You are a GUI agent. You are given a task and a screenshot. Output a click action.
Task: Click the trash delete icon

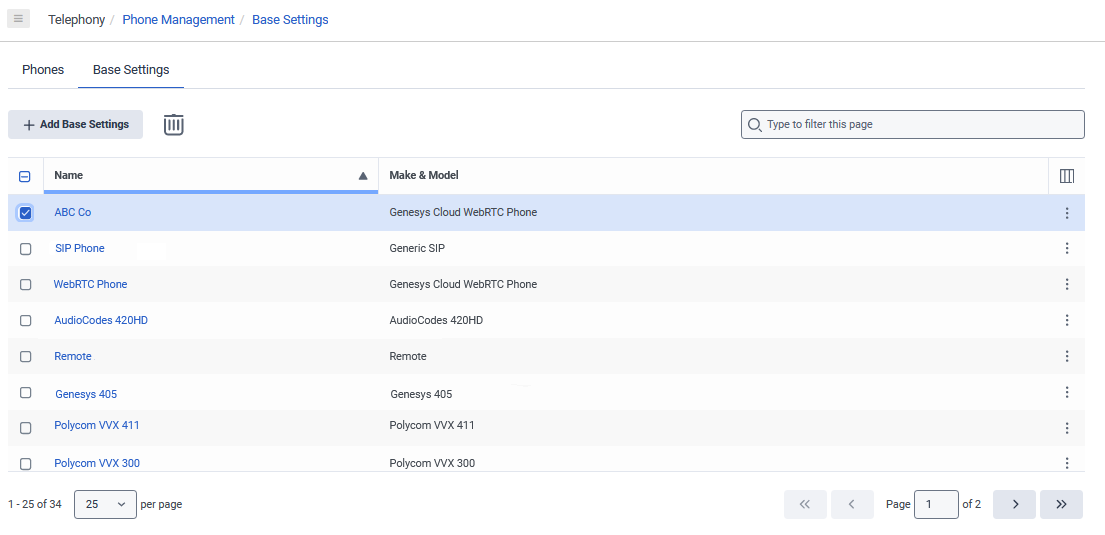point(174,125)
